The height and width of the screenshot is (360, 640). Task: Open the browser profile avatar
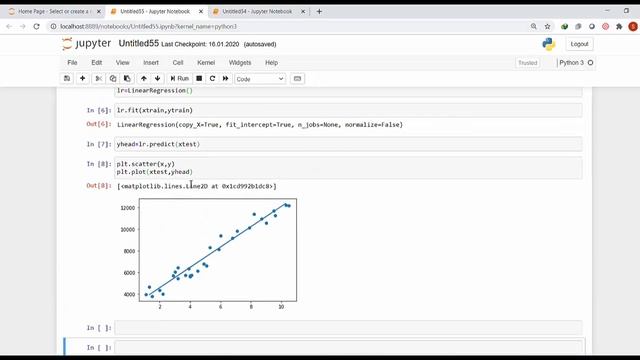633,26
